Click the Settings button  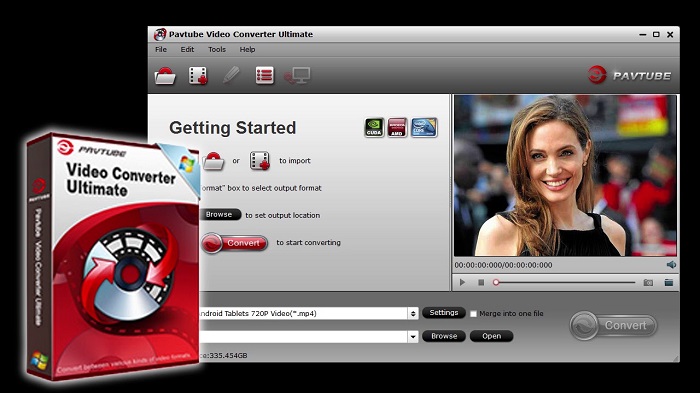444,313
